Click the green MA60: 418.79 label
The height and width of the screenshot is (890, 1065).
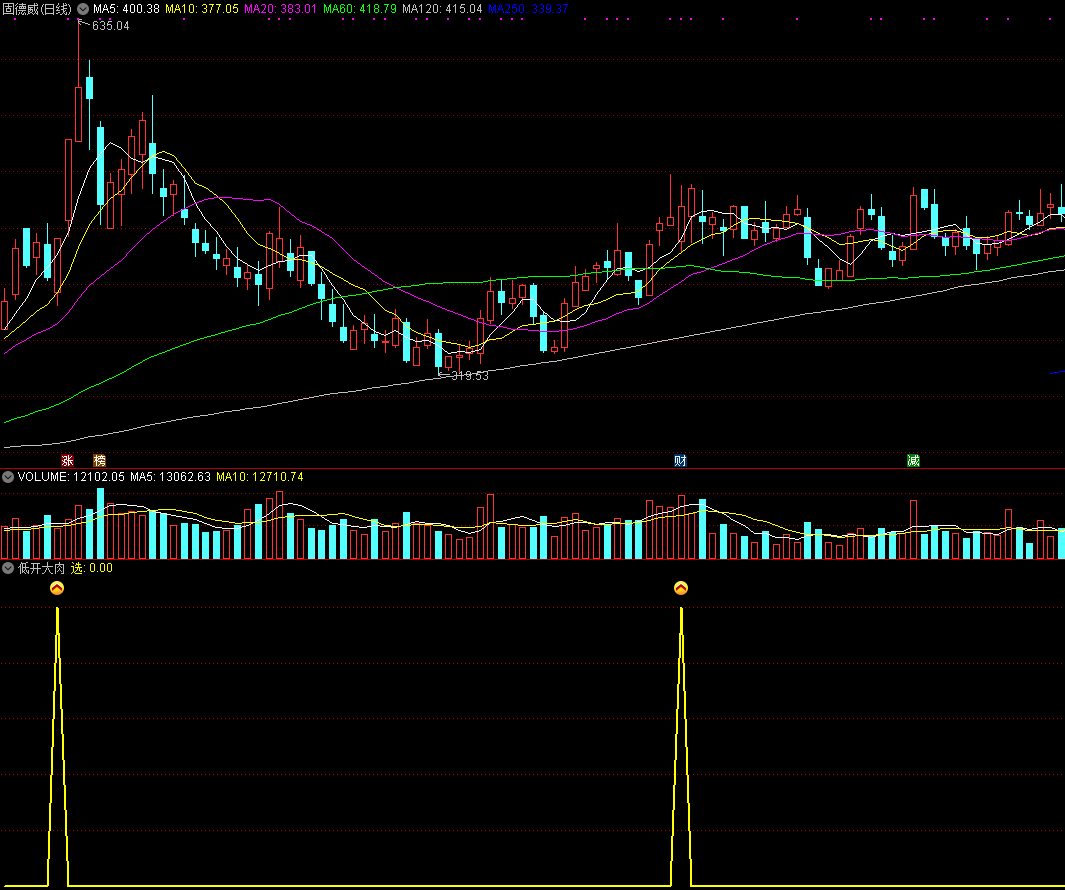[359, 9]
